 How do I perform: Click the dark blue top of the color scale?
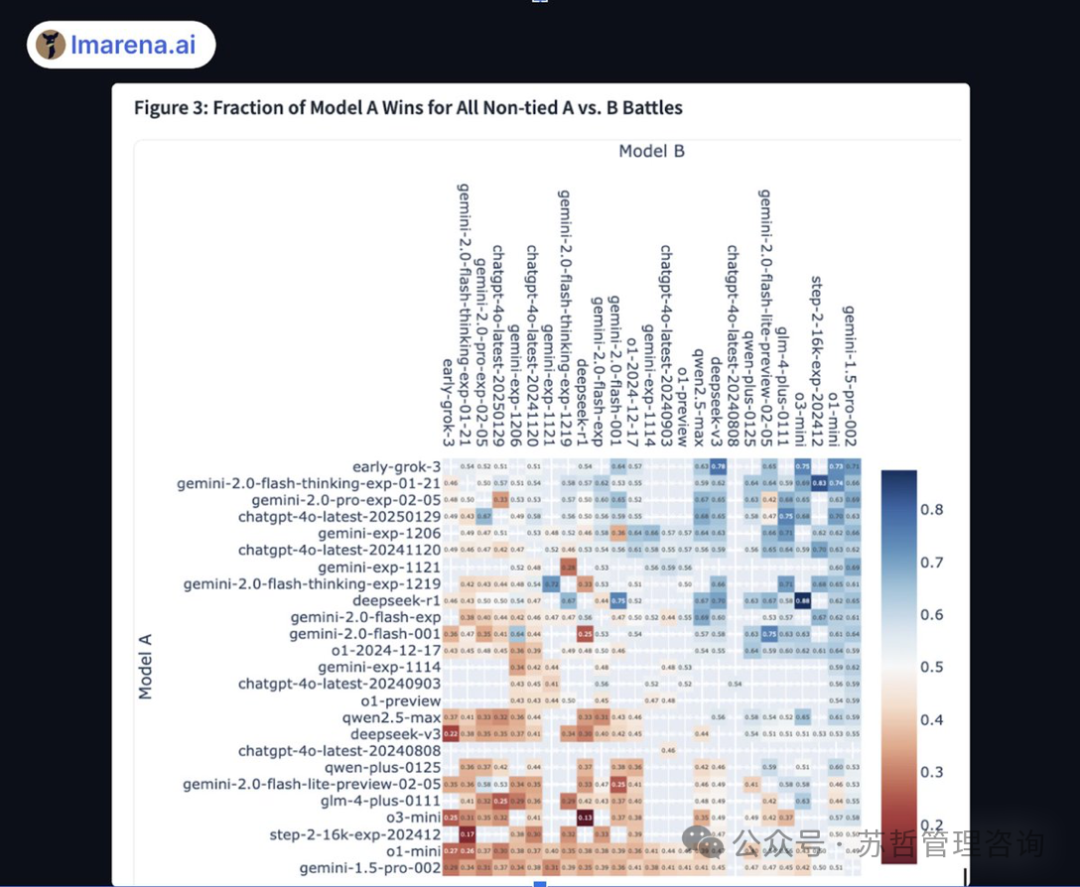pyautogui.click(x=898, y=478)
